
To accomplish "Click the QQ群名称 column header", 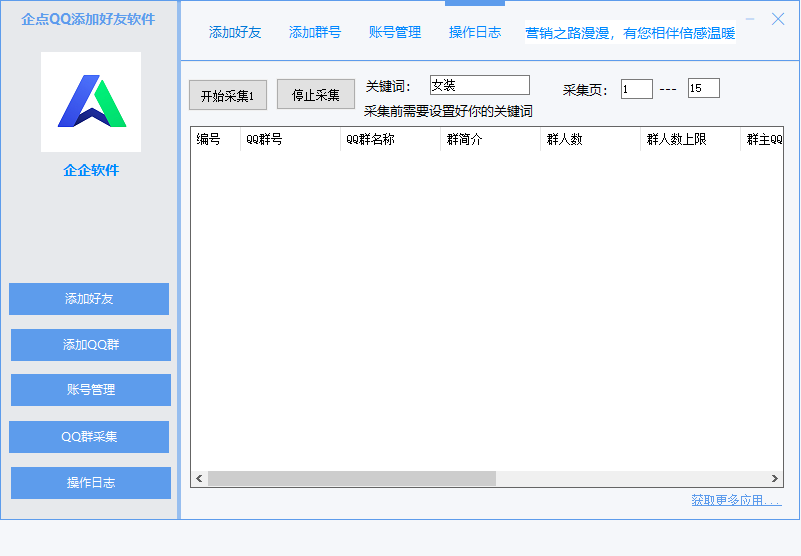I will pyautogui.click(x=390, y=139).
